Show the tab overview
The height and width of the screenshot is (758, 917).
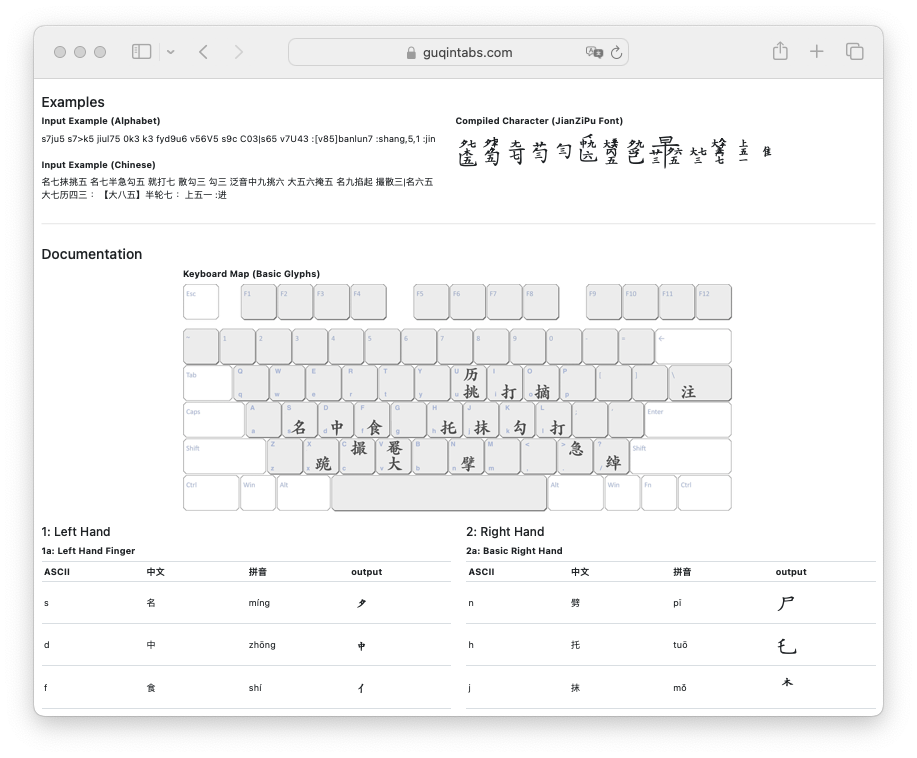click(854, 52)
